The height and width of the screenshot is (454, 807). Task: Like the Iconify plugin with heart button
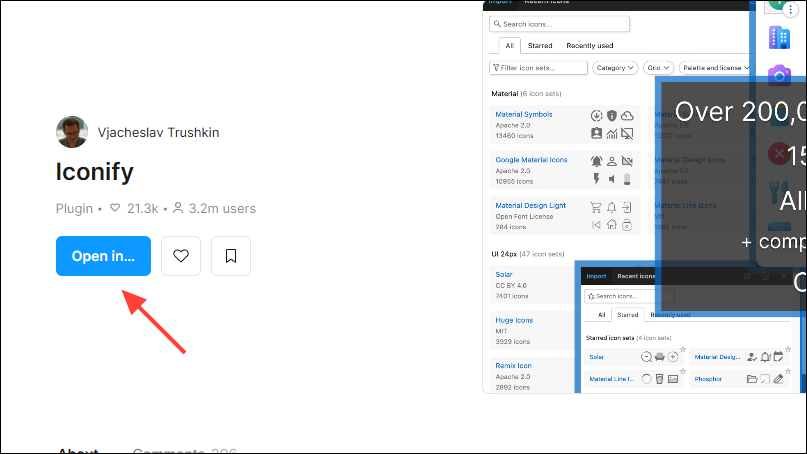coord(181,256)
